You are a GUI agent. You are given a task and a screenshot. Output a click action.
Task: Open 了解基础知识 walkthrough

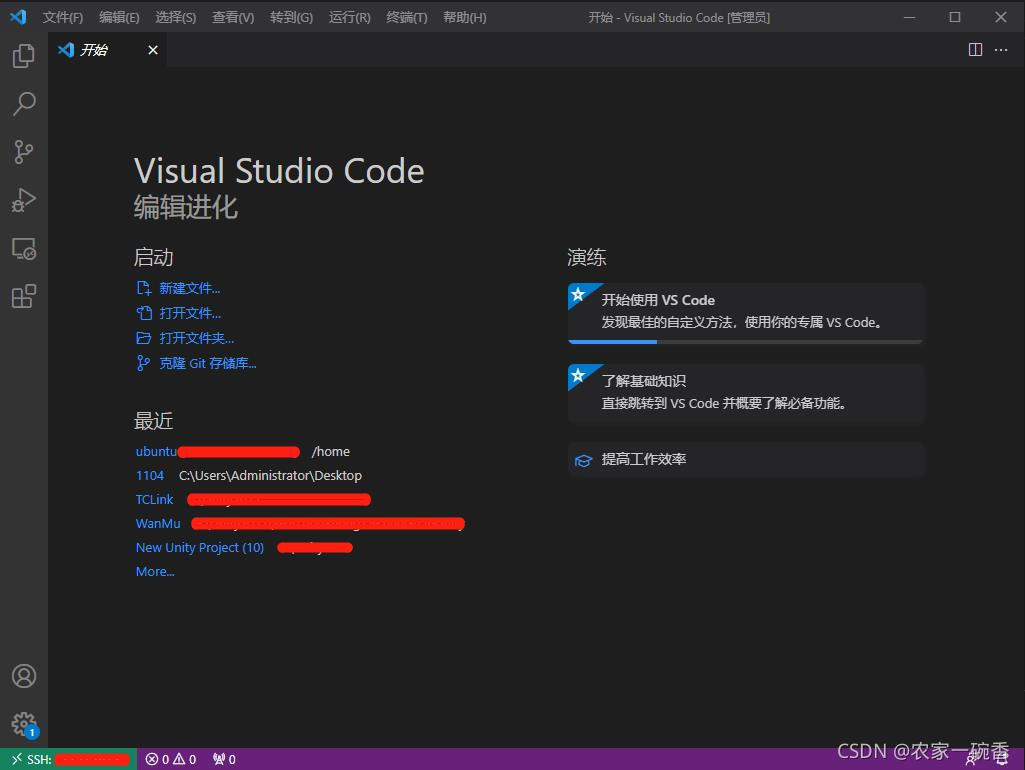point(745,393)
